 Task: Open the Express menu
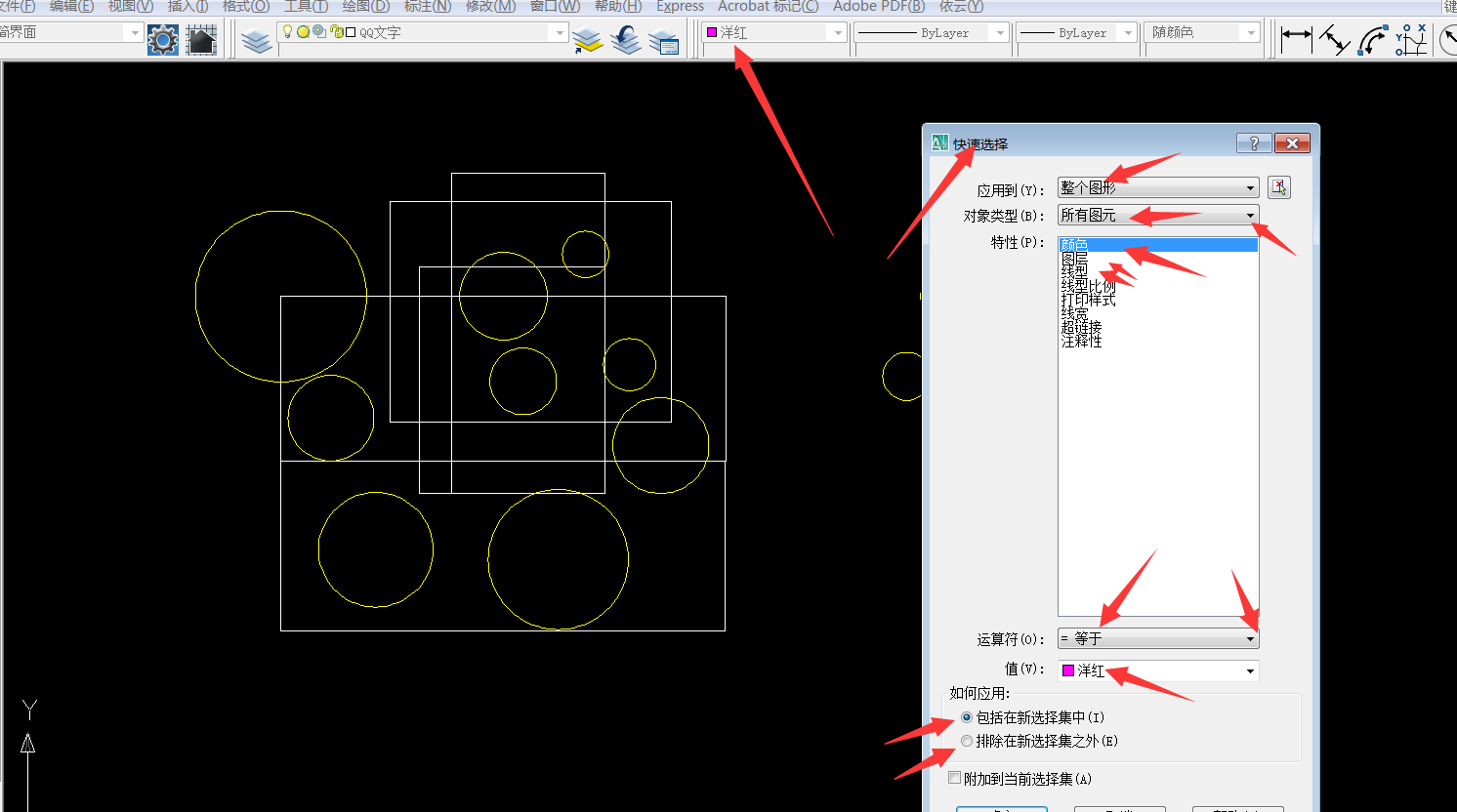(x=680, y=7)
